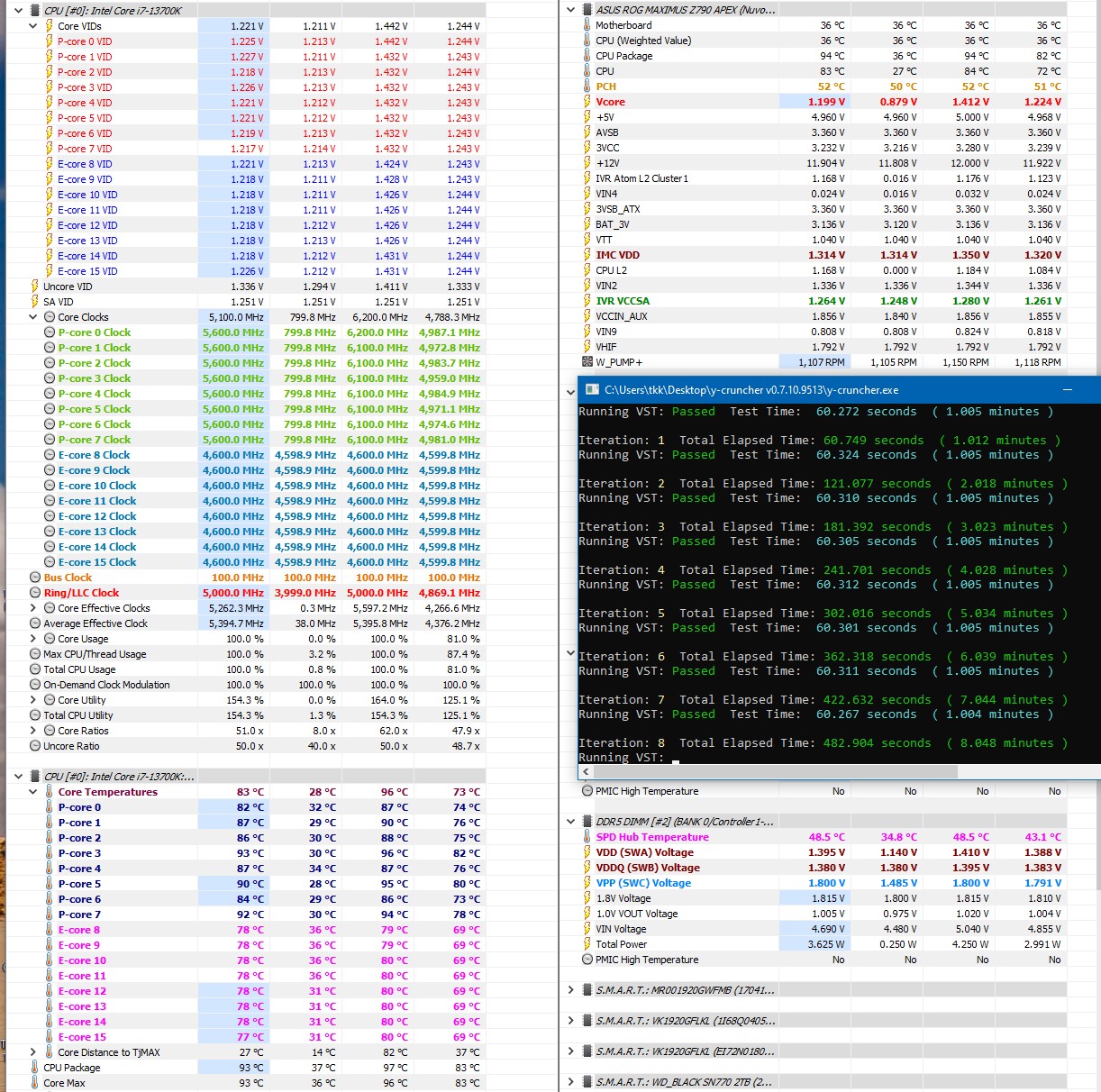Select the E-core 12 VID row label
Image resolution: width=1101 pixels, height=1092 pixels.
click(x=87, y=225)
